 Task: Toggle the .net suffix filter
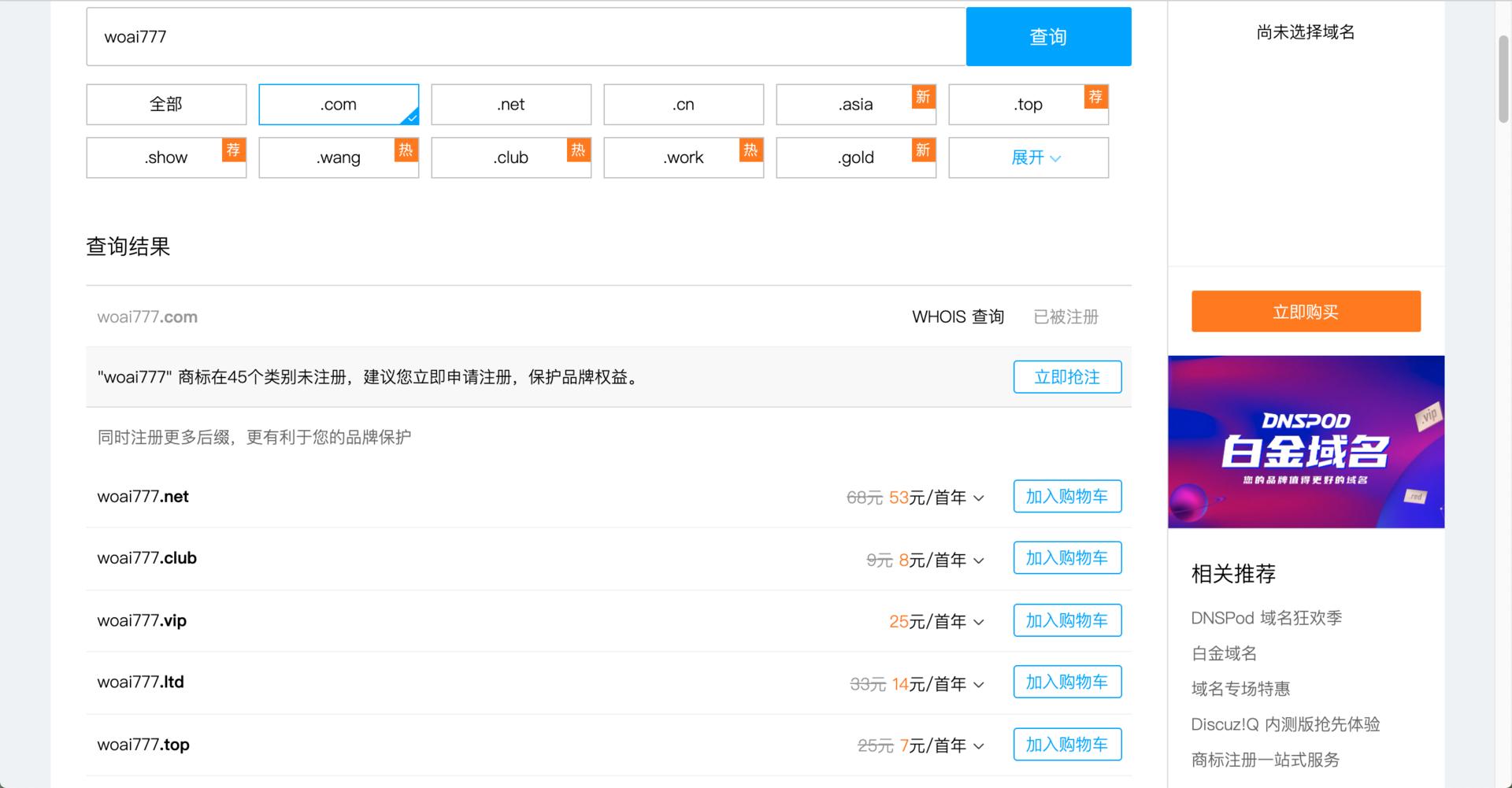click(x=510, y=104)
